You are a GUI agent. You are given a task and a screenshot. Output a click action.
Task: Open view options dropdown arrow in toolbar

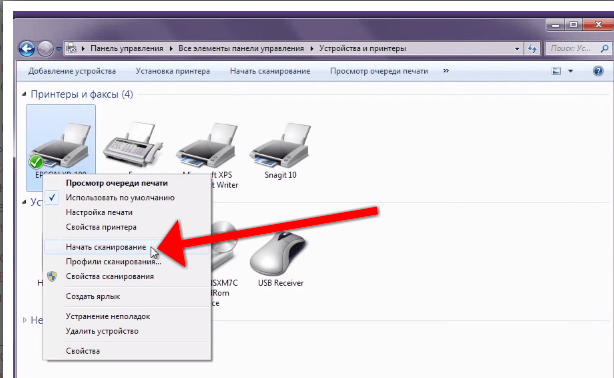tap(570, 71)
